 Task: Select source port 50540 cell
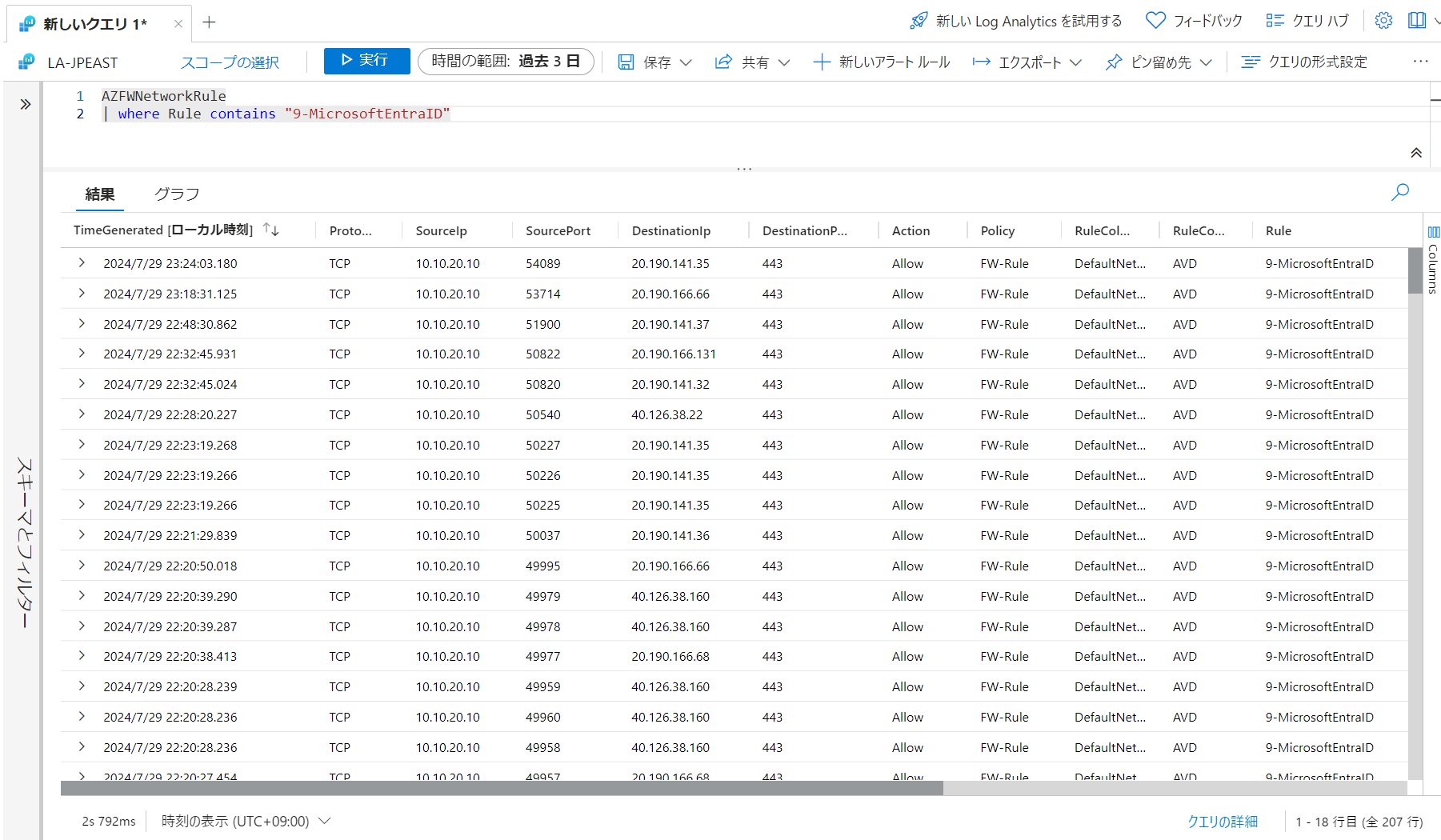pyautogui.click(x=542, y=414)
